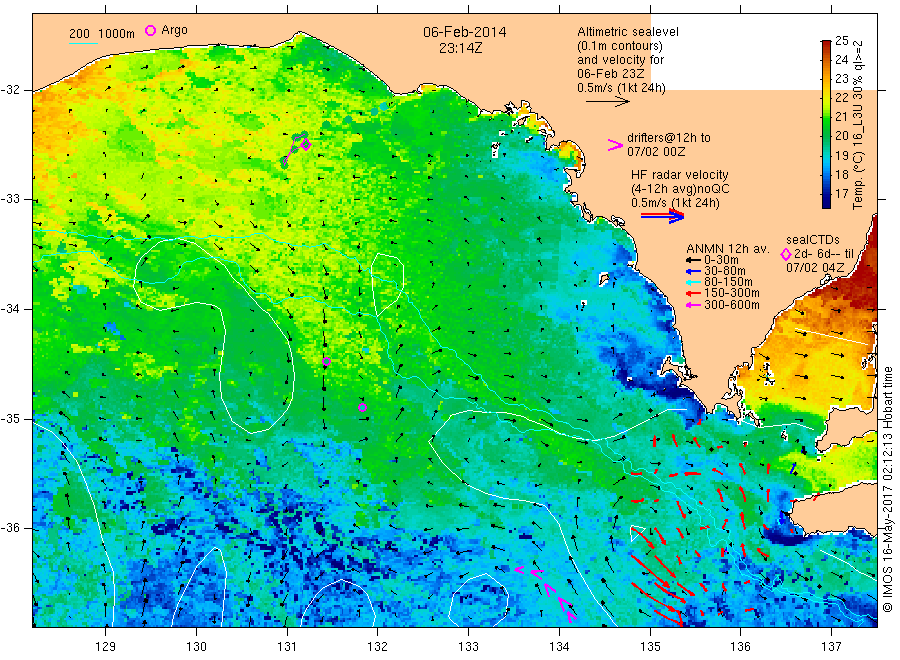Click the longitude axis label 130
Image resolution: width=900 pixels, height=660 pixels.
click(196, 647)
